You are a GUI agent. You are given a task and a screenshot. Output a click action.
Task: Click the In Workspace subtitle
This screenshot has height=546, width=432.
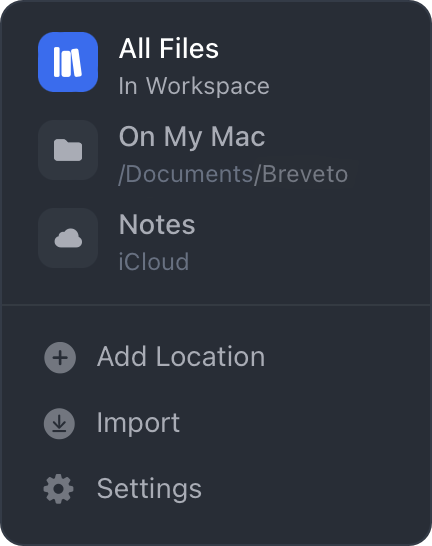coord(194,86)
